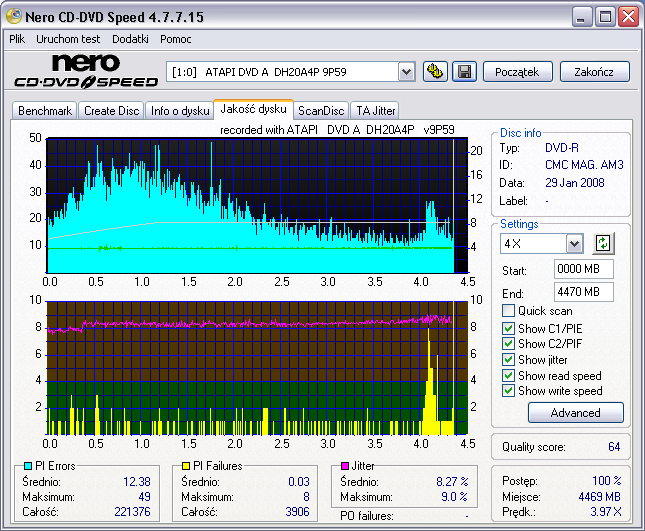The image size is (645, 531).
Task: Click PI Failures average 0.03
Action: pyautogui.click(x=299, y=482)
